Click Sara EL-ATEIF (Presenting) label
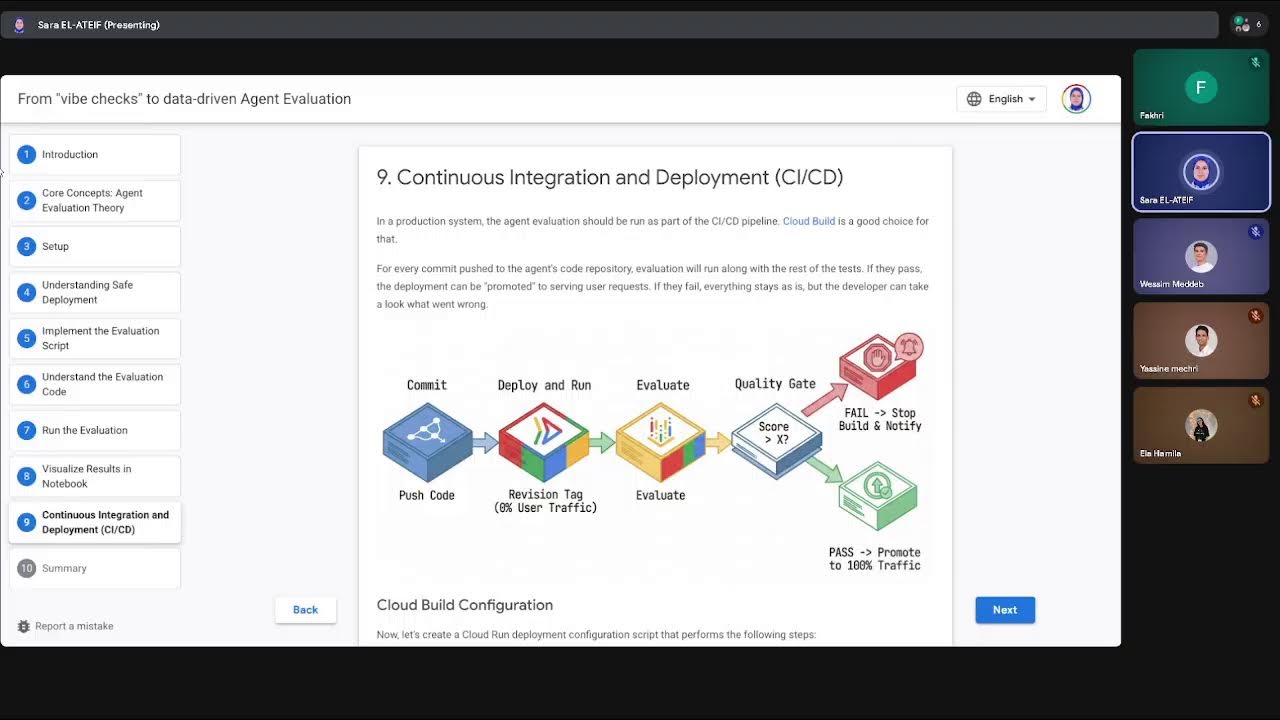This screenshot has width=1280, height=720. click(x=99, y=25)
